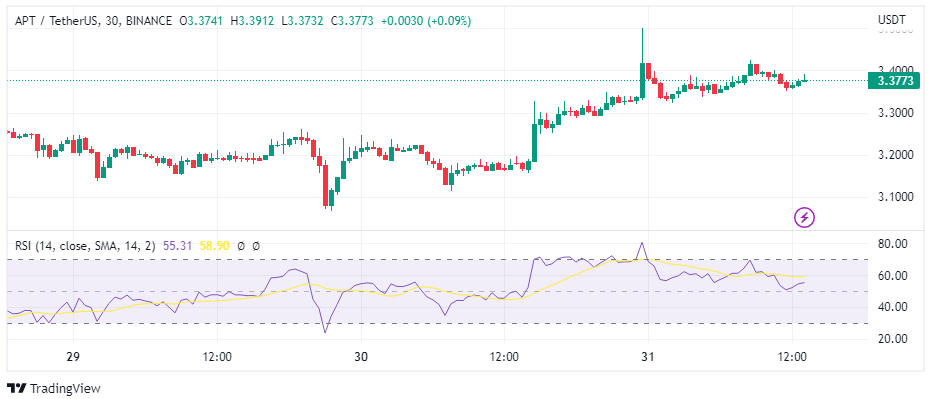
Task: Click the current price label 3.3773
Action: [x=893, y=81]
